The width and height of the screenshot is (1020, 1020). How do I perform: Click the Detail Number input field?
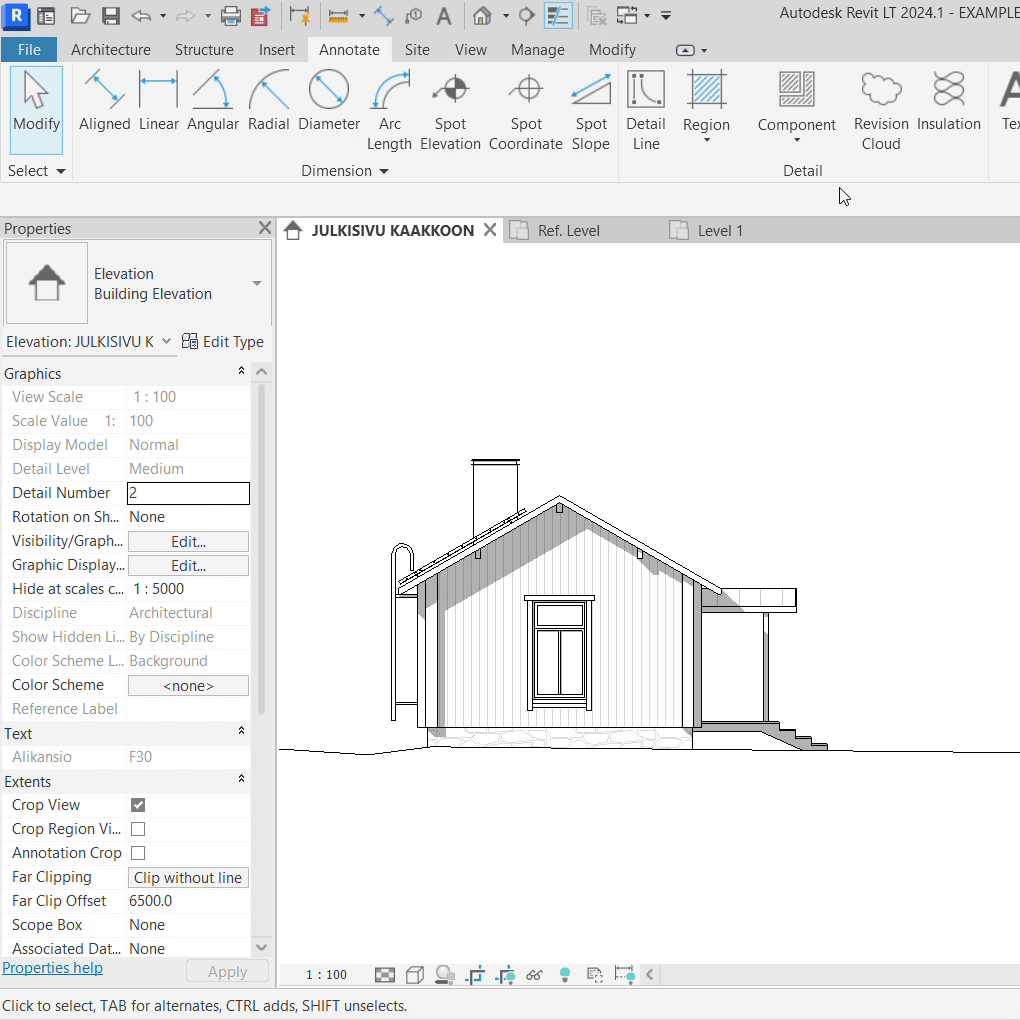click(188, 493)
